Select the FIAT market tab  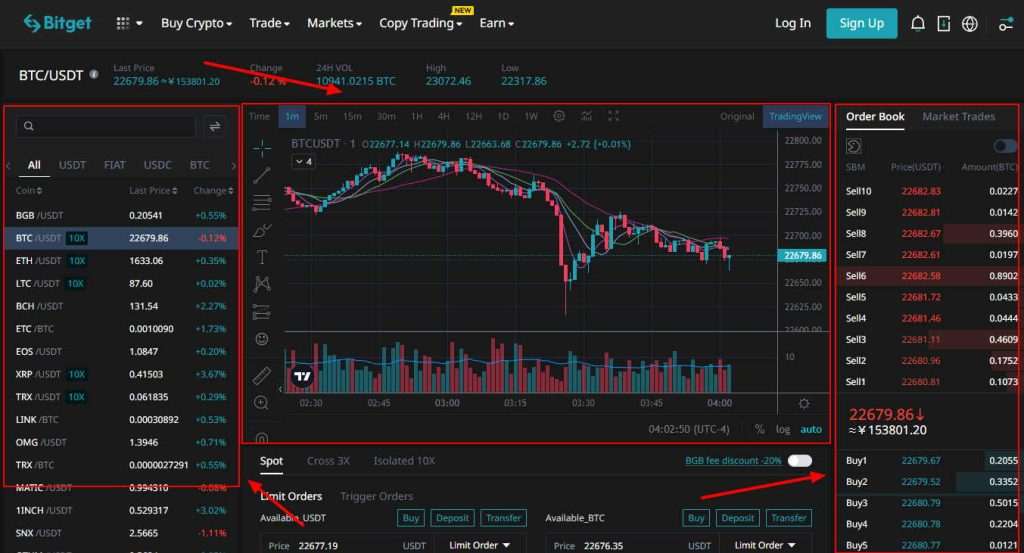pos(114,165)
